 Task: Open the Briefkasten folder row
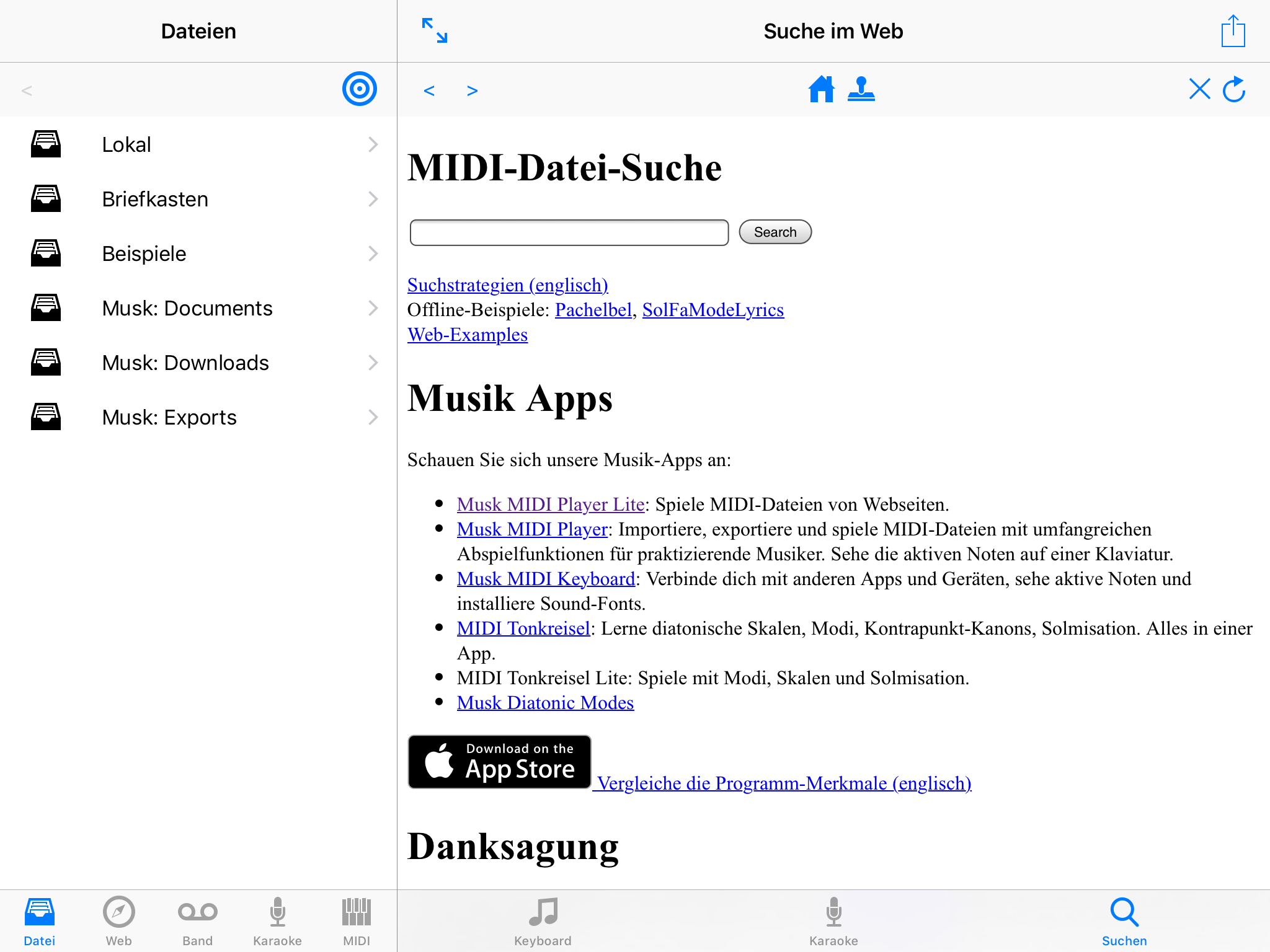(x=198, y=199)
